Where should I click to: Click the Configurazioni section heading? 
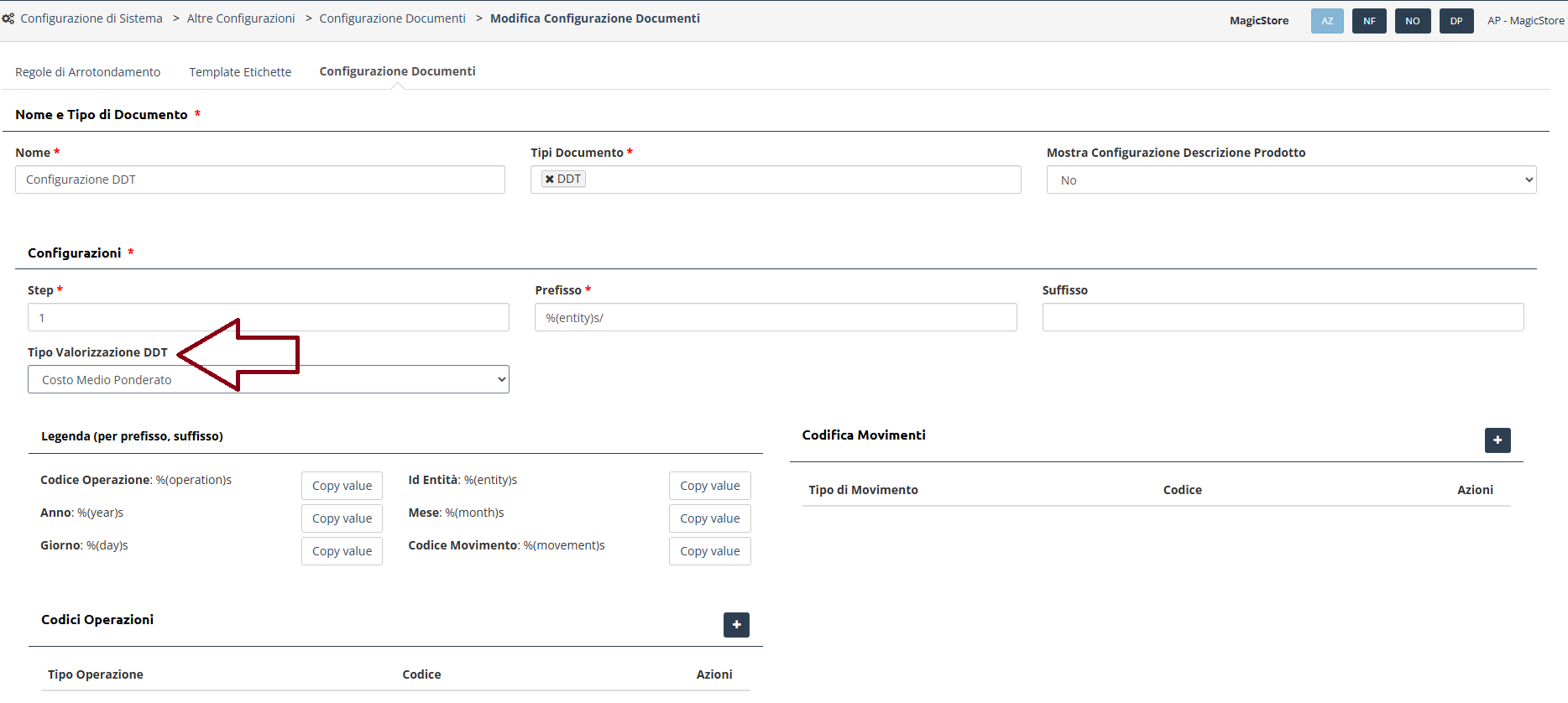[x=74, y=253]
